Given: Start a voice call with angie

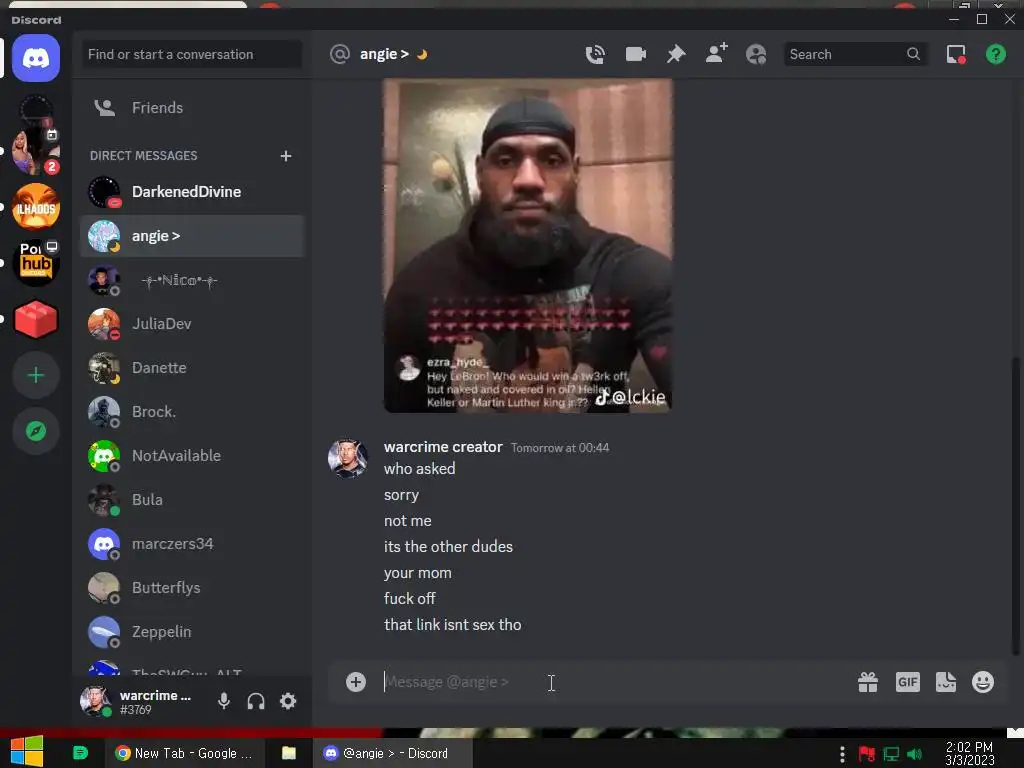Looking at the screenshot, I should (x=595, y=54).
